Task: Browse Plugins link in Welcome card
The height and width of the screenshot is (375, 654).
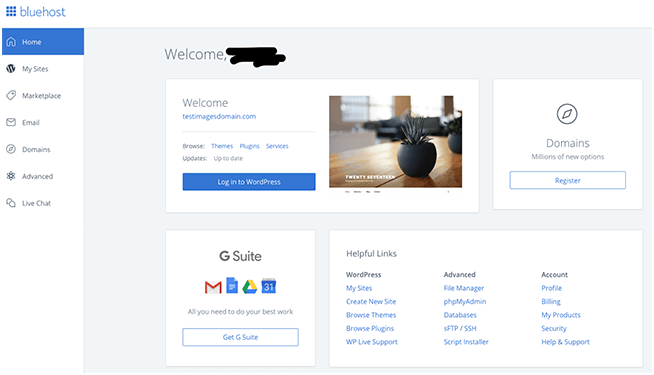Action: pos(249,146)
